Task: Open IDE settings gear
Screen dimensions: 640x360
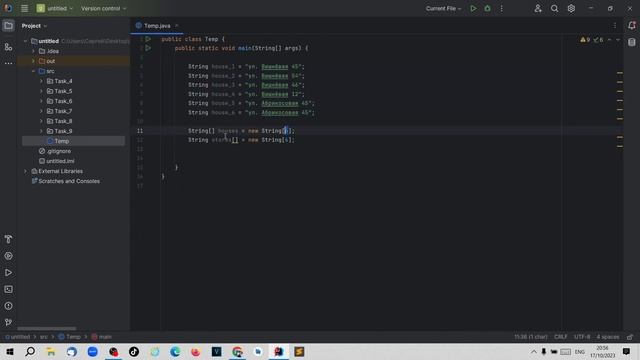Action: (571, 8)
